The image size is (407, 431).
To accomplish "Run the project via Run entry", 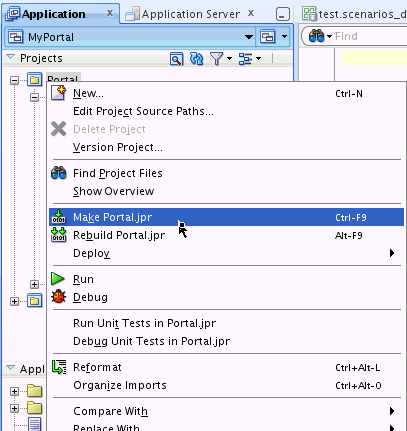I will [226, 279].
